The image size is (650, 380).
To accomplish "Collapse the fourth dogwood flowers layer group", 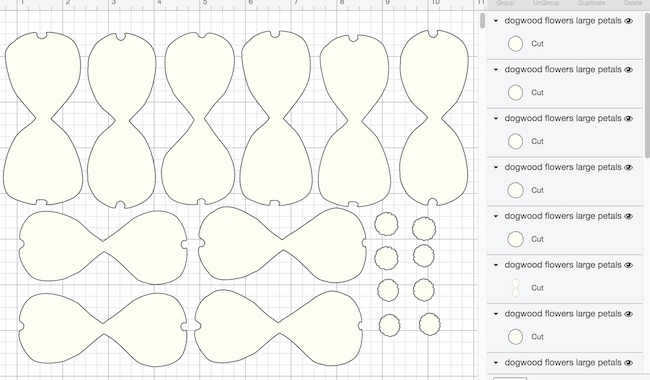I will pyautogui.click(x=496, y=167).
